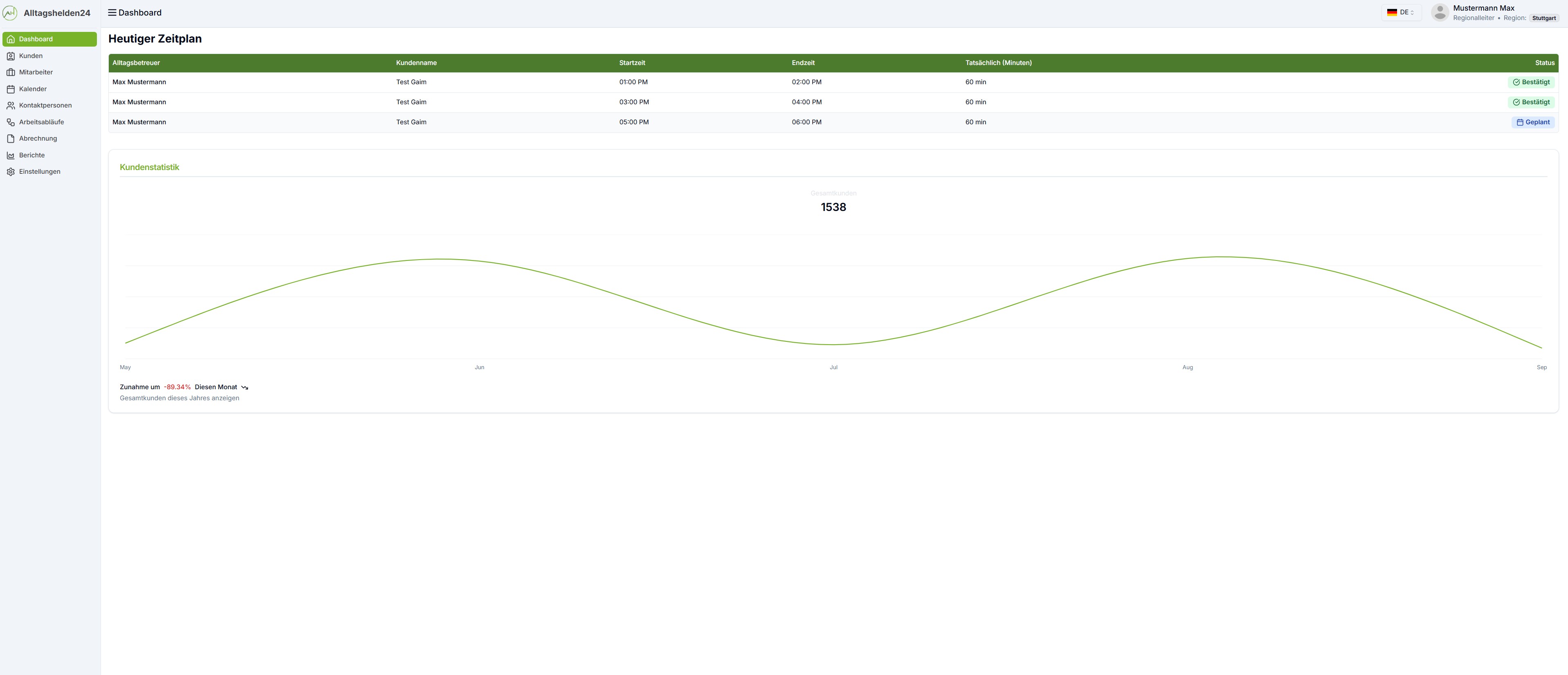Click the Kunden icon in sidebar
This screenshot has height=675, width=1568.
tap(10, 56)
